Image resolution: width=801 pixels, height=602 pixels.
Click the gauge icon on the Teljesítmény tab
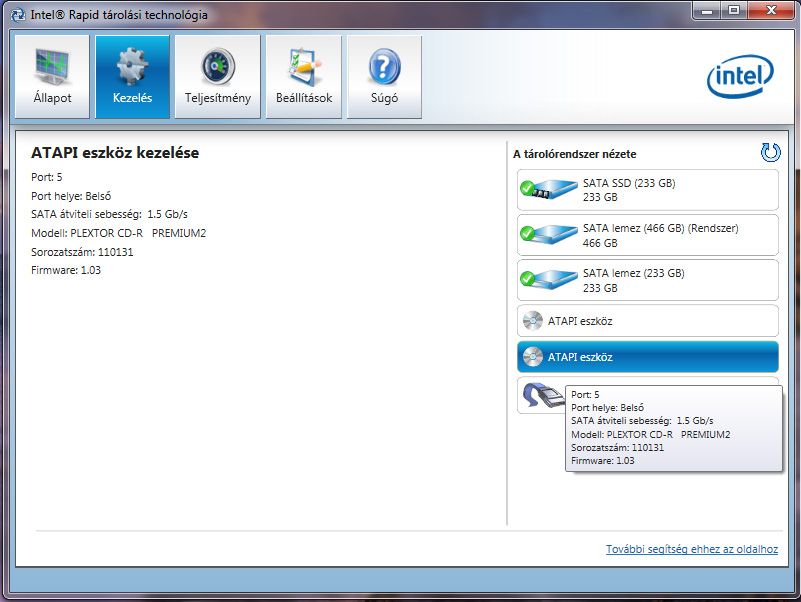pyautogui.click(x=218, y=66)
